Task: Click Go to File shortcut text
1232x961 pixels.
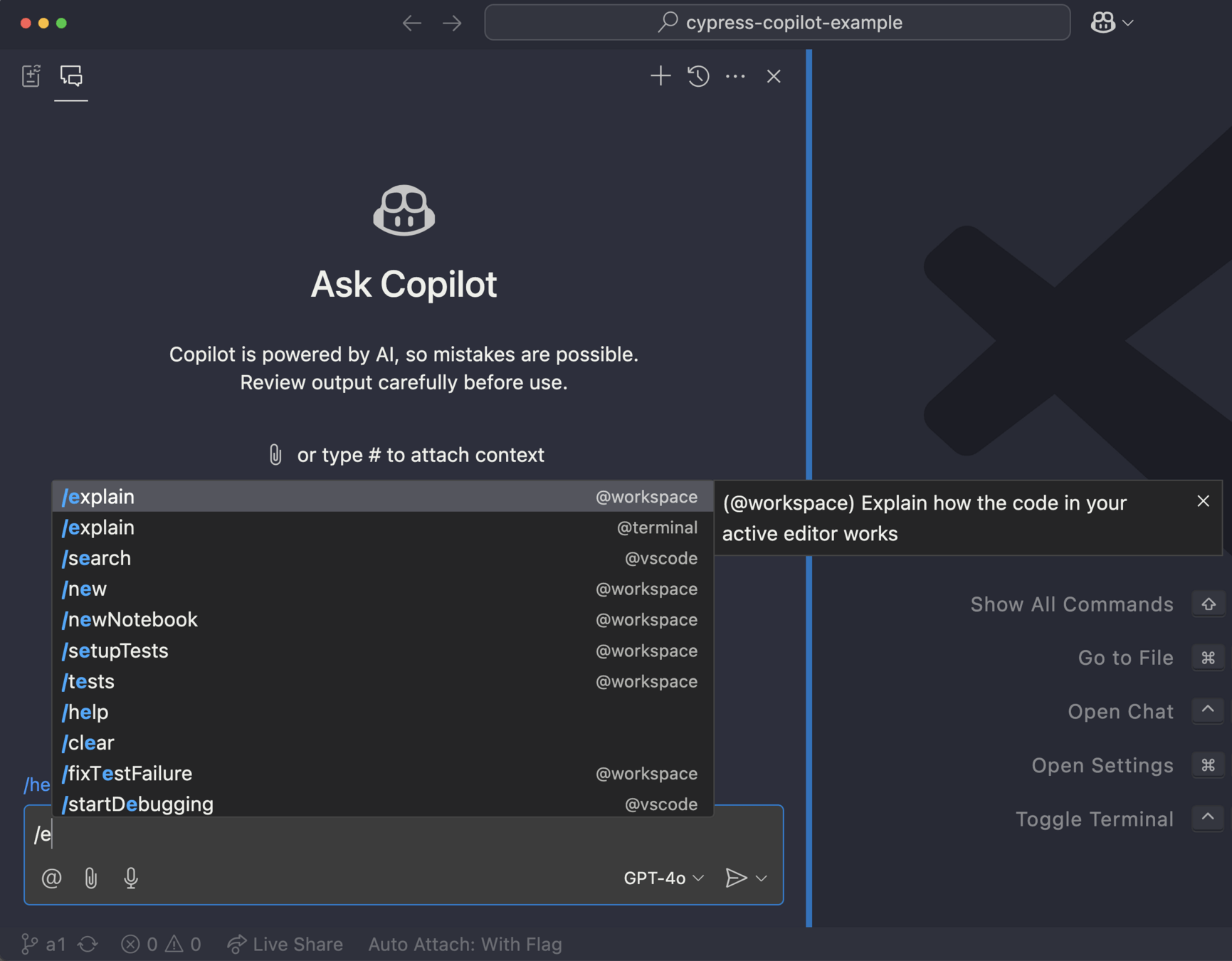Action: point(1126,658)
